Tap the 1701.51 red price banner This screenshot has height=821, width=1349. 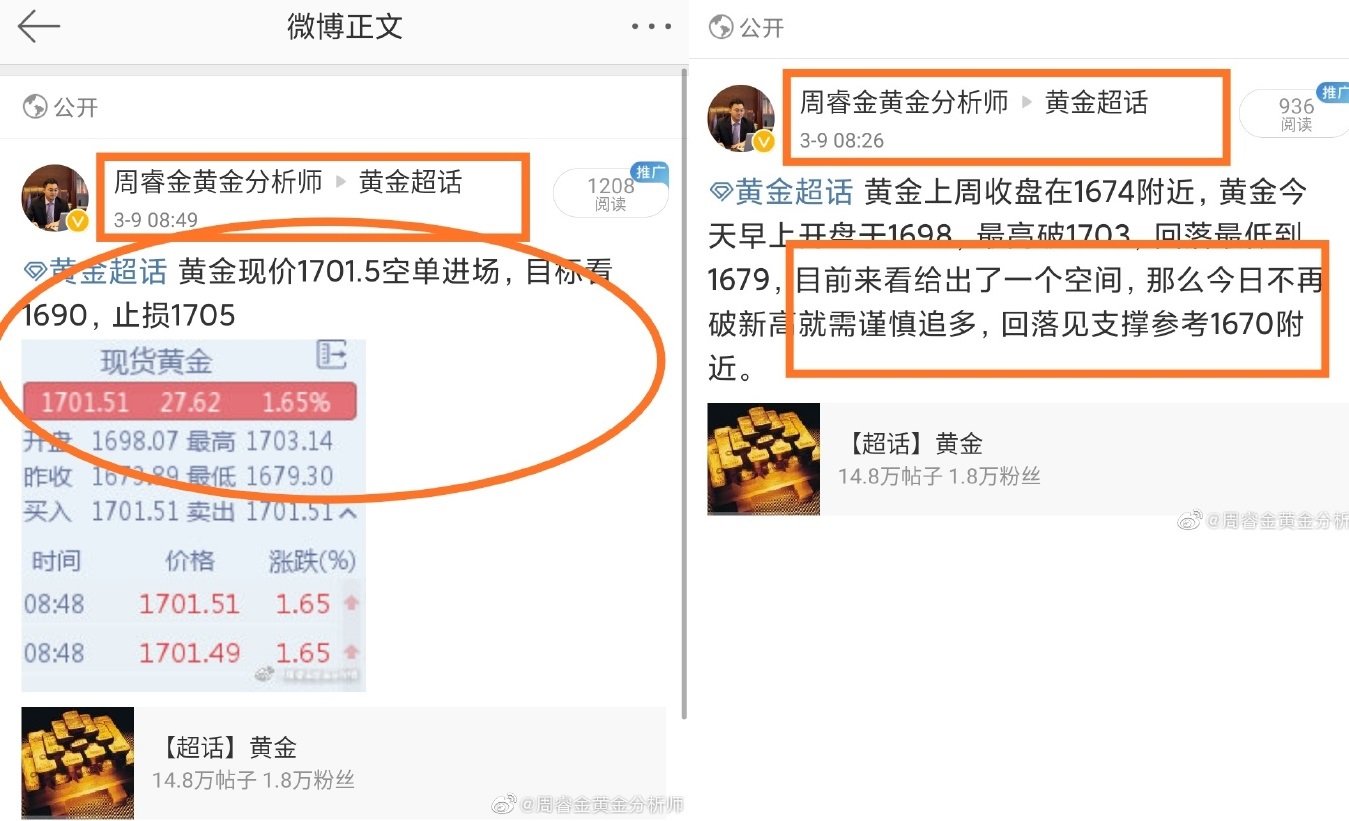click(x=189, y=402)
